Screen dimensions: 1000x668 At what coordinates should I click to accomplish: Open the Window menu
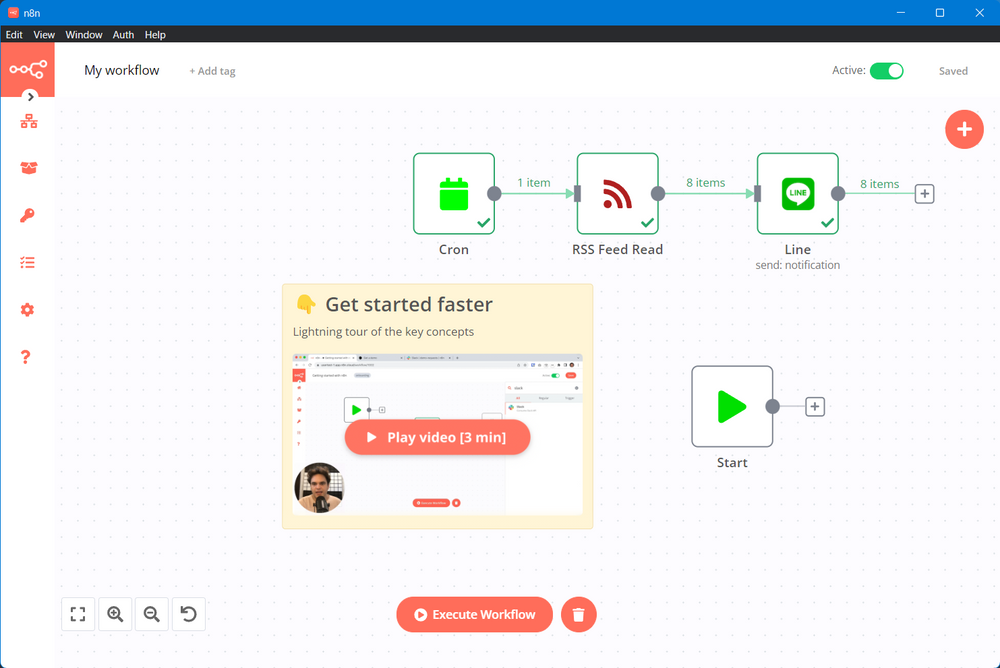(x=84, y=34)
